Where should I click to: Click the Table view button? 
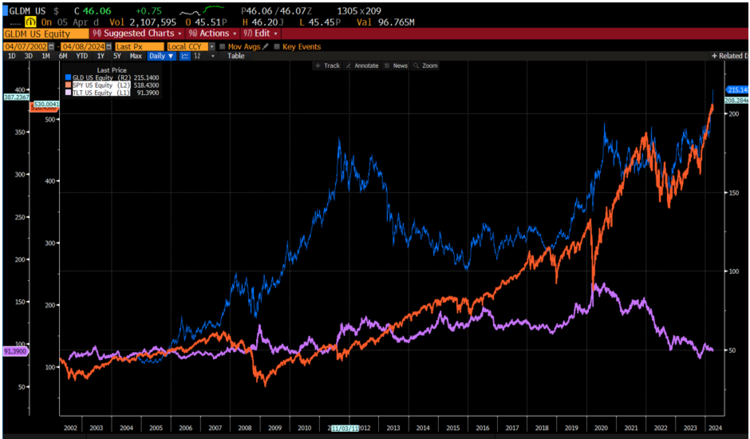click(x=236, y=56)
